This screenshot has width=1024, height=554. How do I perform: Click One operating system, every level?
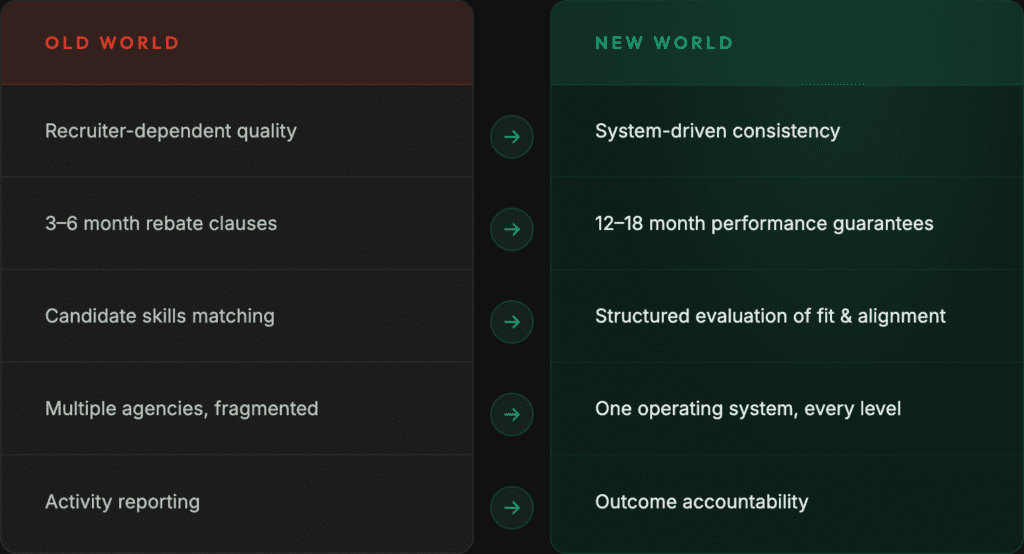[x=748, y=408]
